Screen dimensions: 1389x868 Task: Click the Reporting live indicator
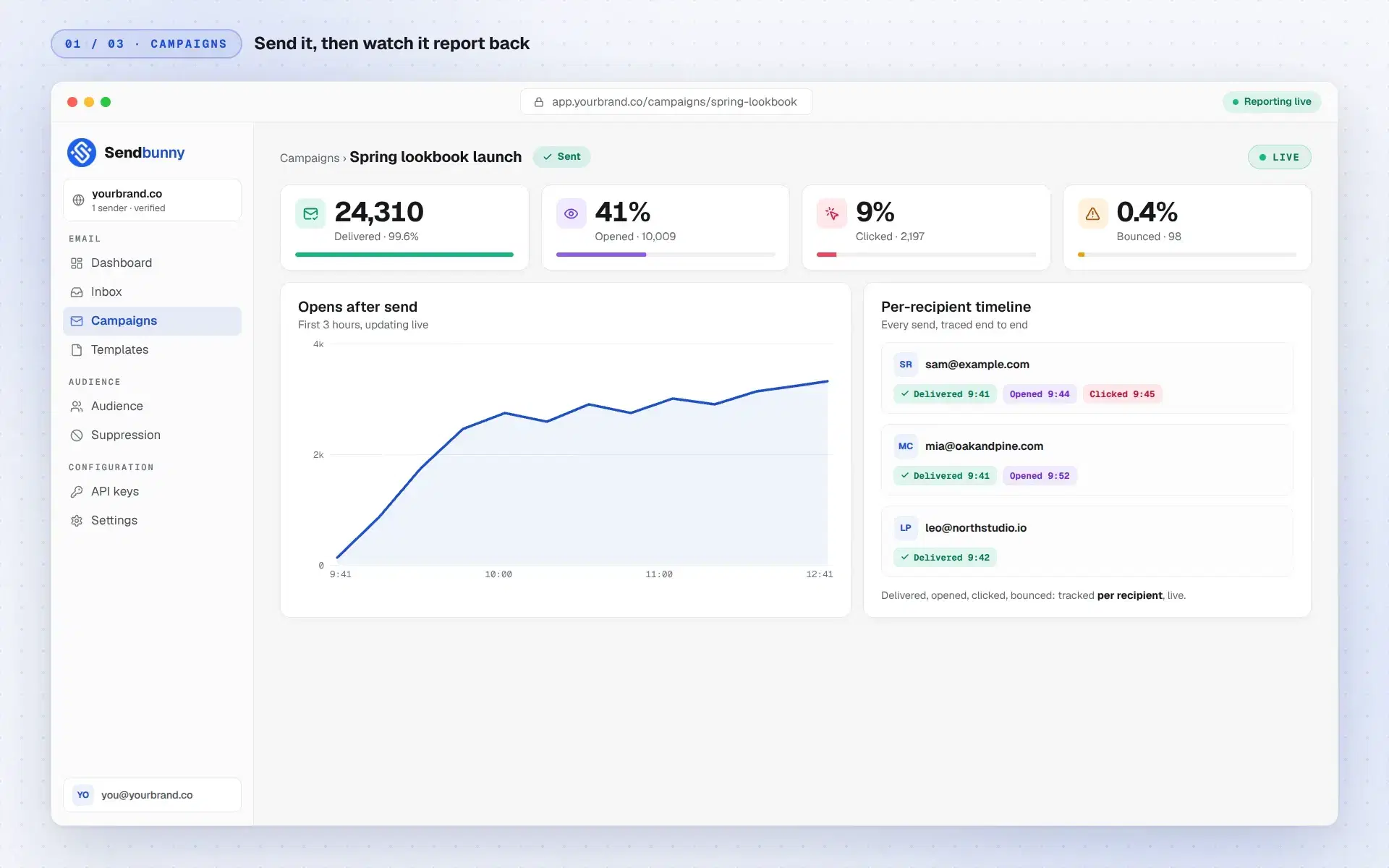tap(1272, 102)
